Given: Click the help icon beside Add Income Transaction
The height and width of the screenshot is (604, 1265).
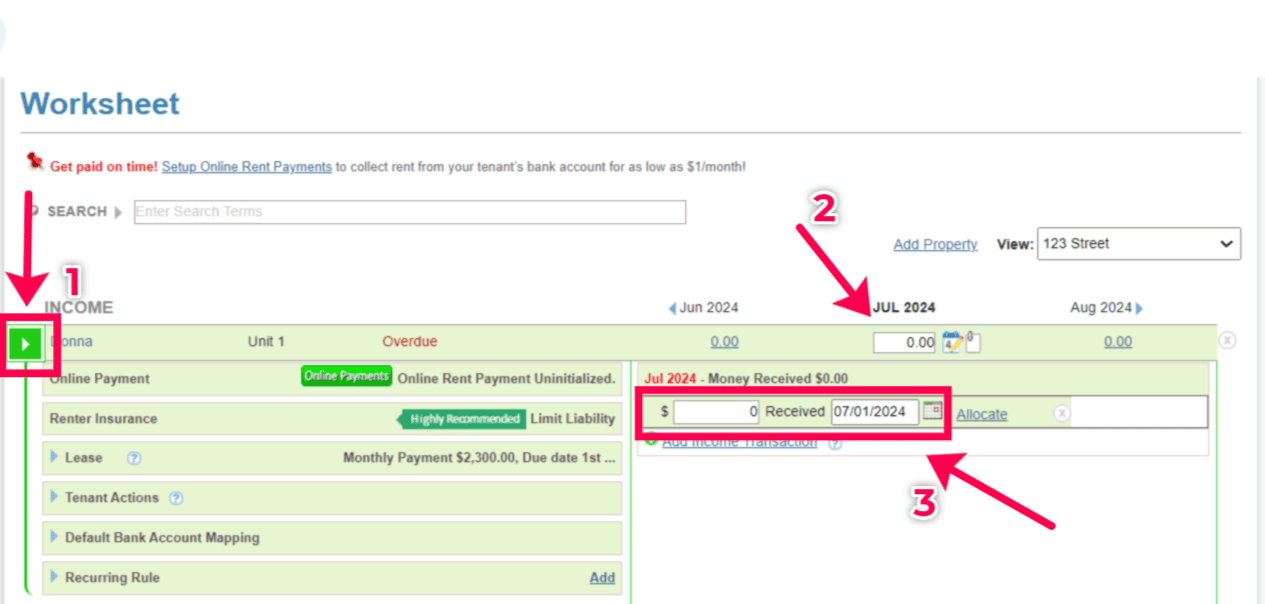Looking at the screenshot, I should 835,443.
